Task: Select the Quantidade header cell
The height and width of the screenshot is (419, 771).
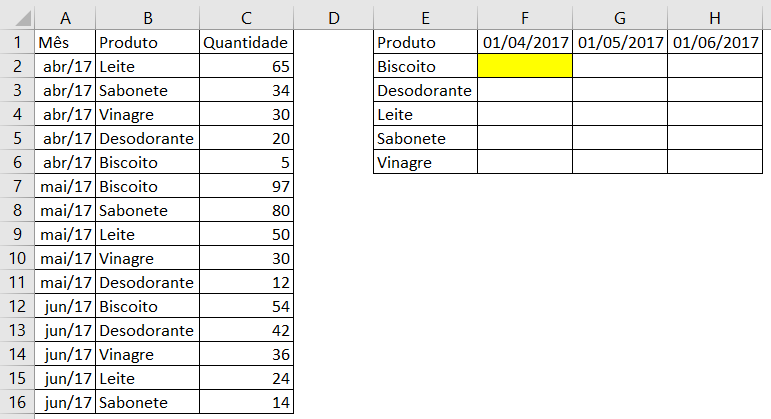Action: [246, 42]
